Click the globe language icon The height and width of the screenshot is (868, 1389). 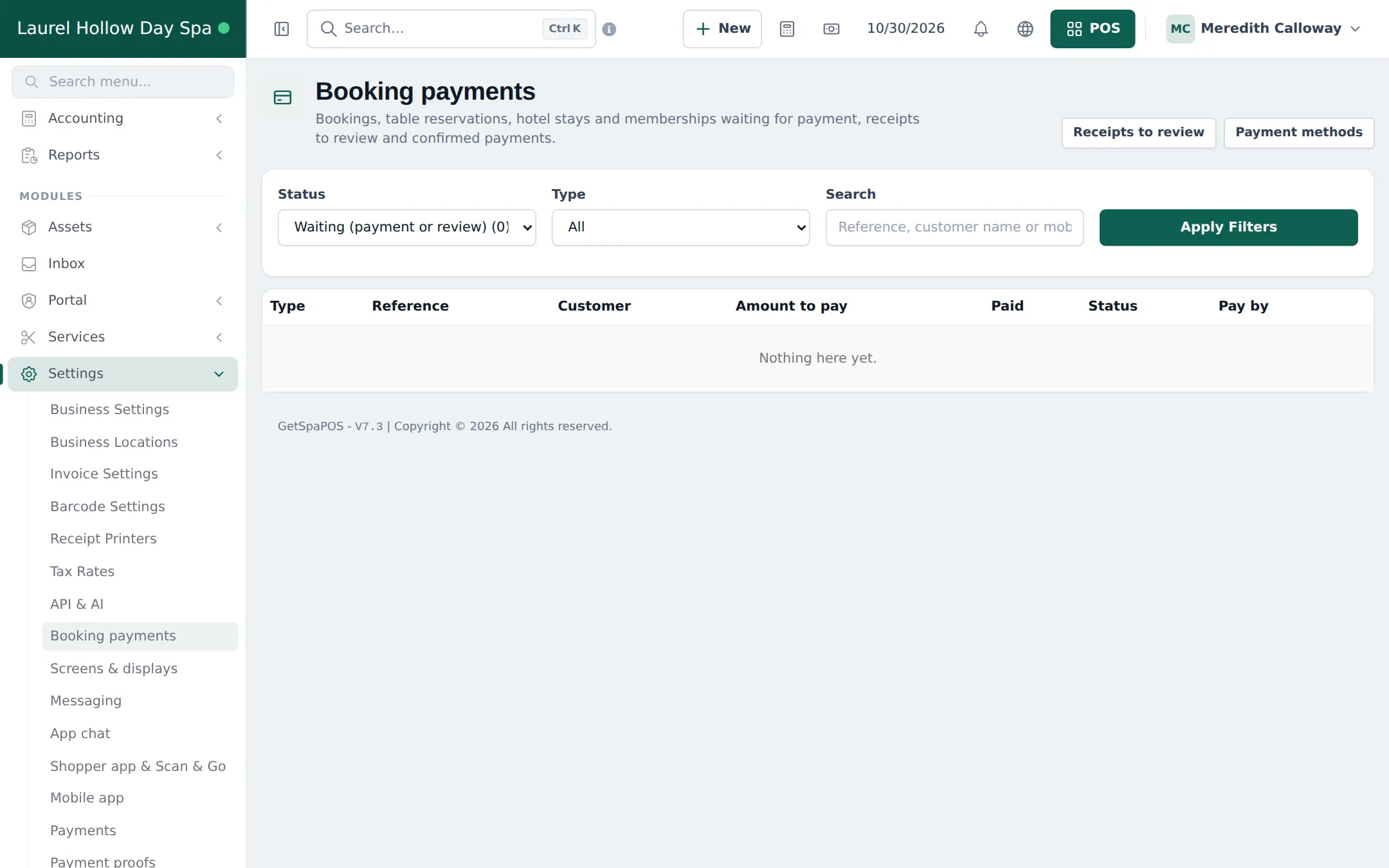coord(1025,29)
